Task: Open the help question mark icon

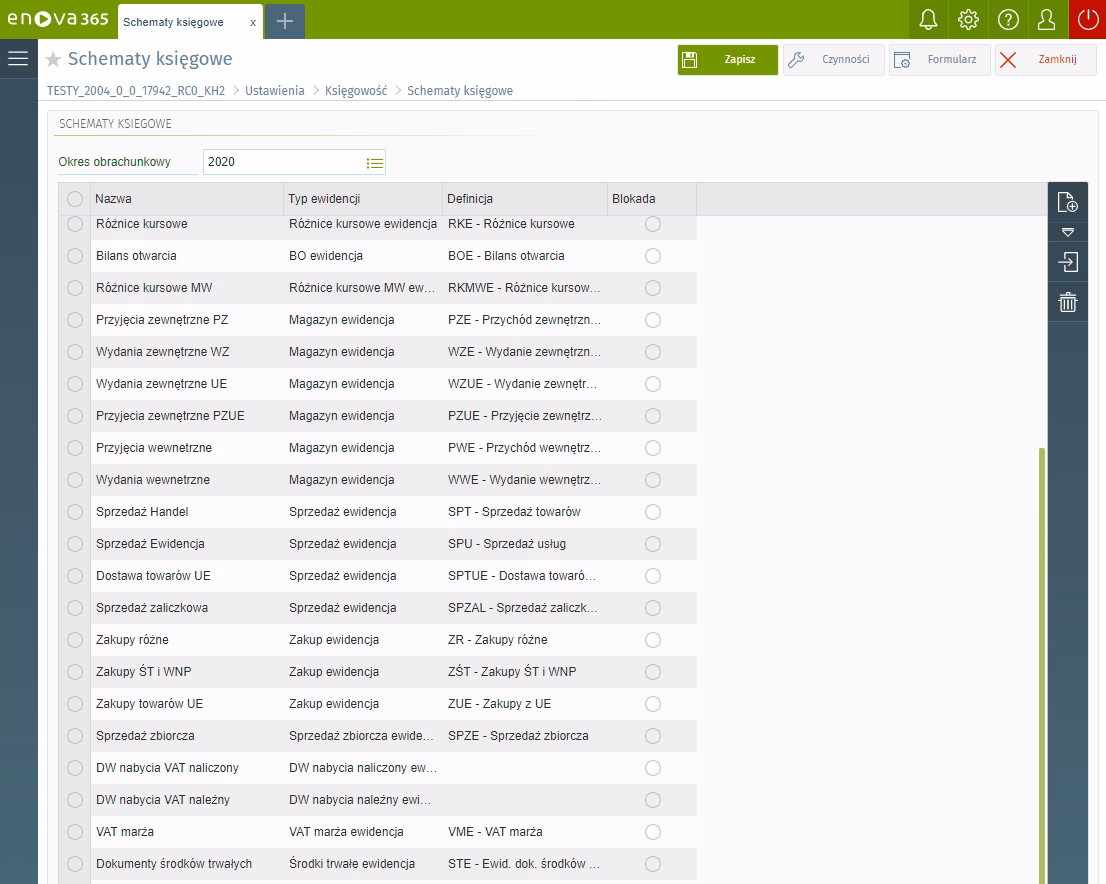Action: click(1008, 20)
